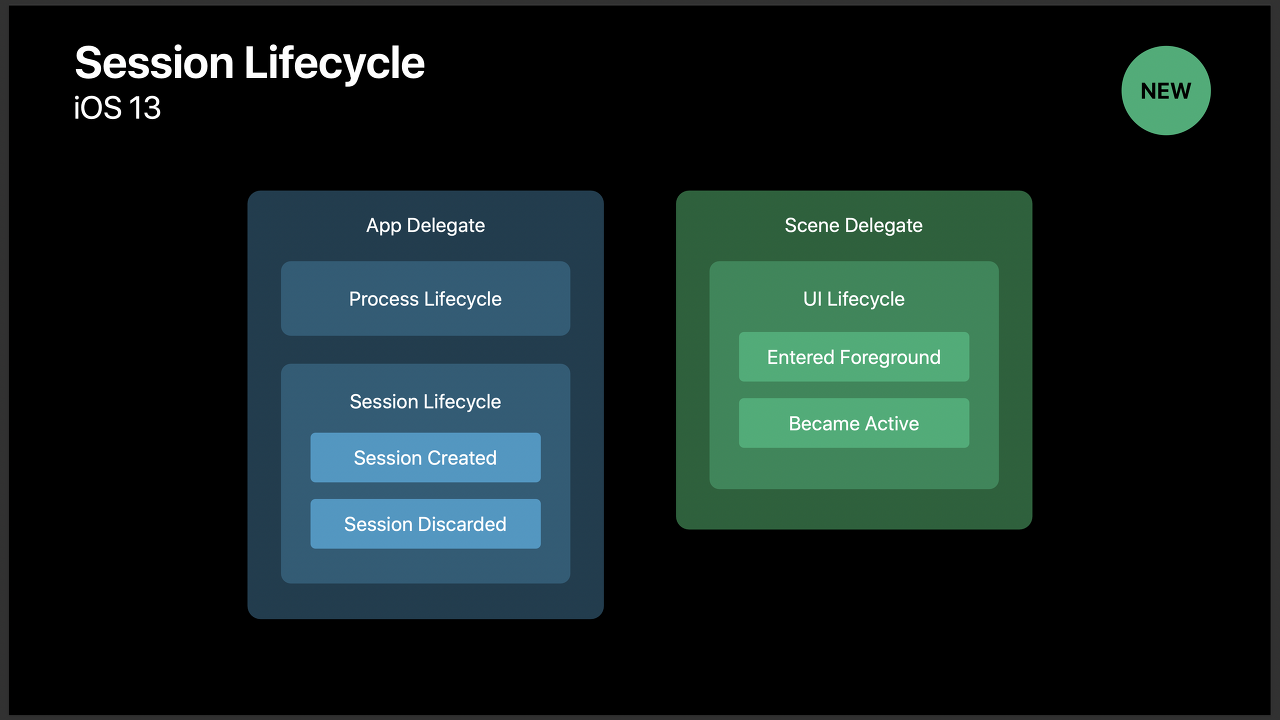Select the Session Discarded box
The width and height of the screenshot is (1280, 720).
click(425, 524)
